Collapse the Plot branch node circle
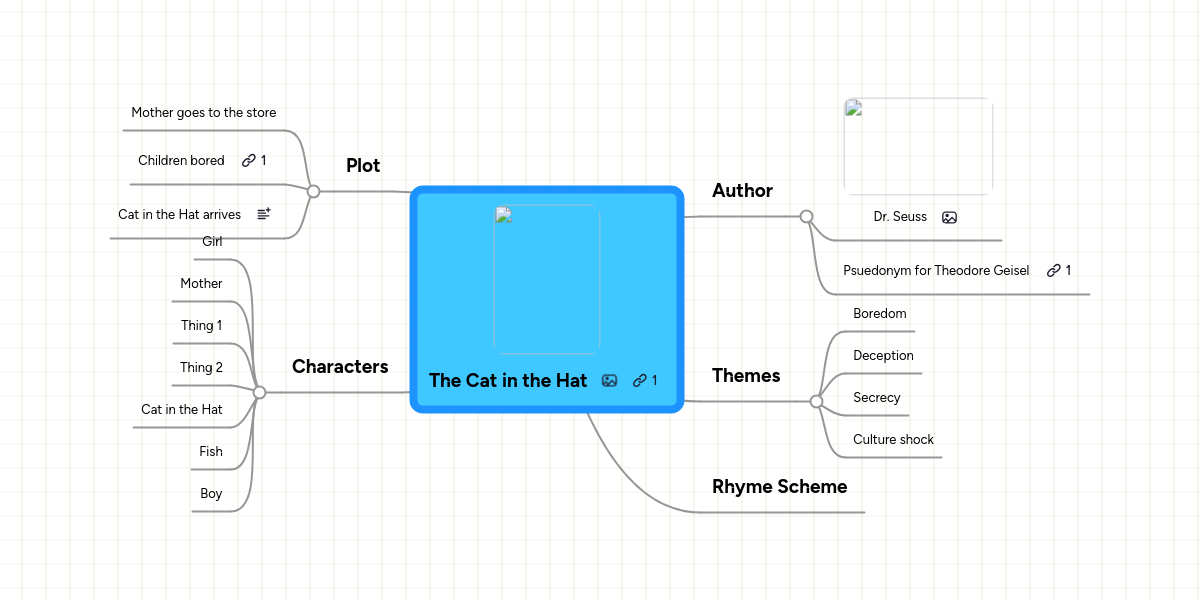This screenshot has width=1200, height=600. [313, 191]
